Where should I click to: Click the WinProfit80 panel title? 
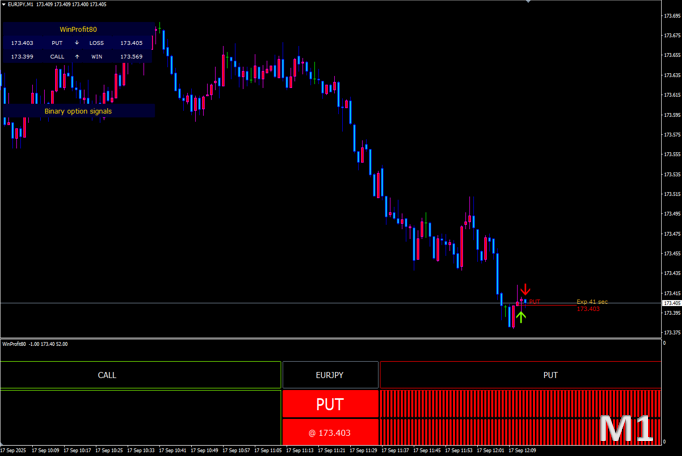(x=78, y=29)
